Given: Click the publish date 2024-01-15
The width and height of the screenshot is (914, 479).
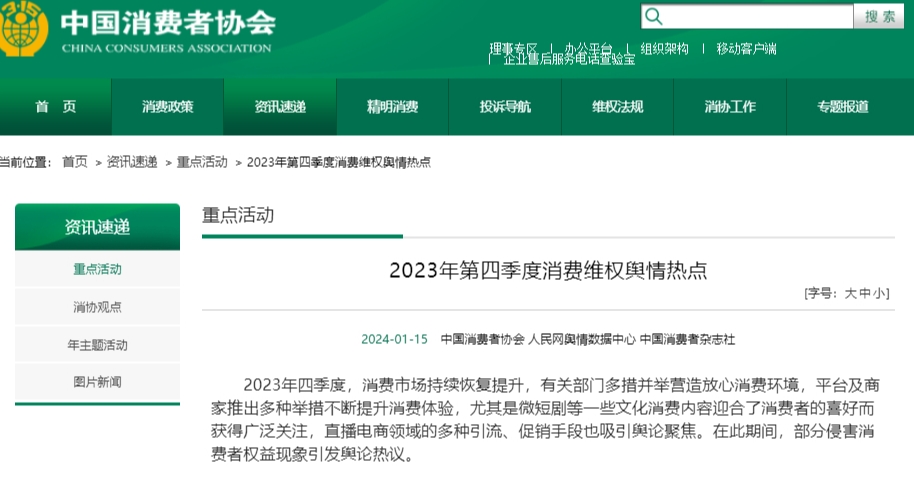Looking at the screenshot, I should 395,339.
